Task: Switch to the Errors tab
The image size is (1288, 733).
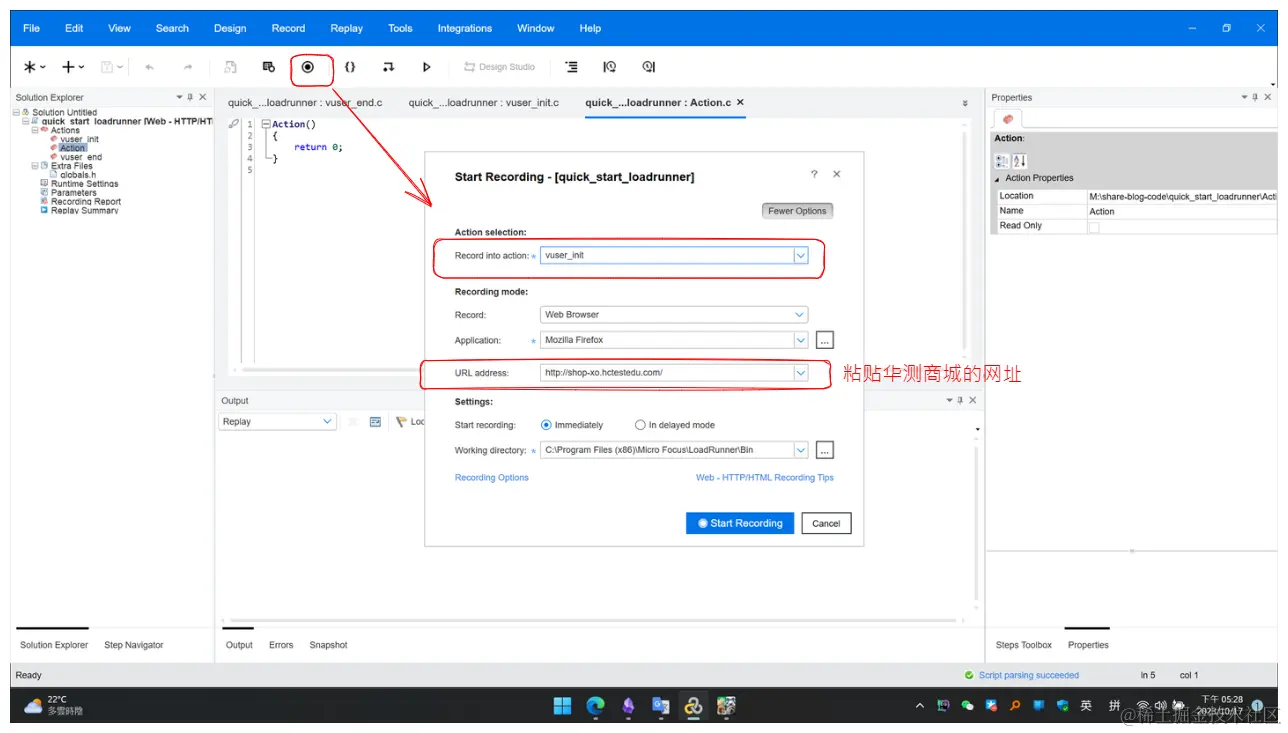Action: click(281, 645)
